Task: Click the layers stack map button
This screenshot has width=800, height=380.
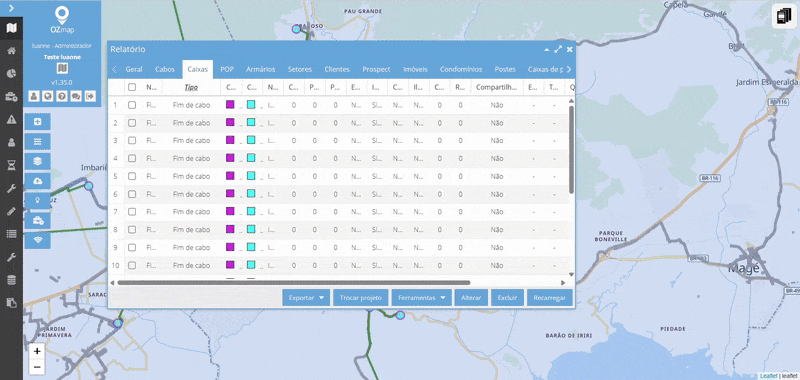Action: pyautogui.click(x=38, y=161)
